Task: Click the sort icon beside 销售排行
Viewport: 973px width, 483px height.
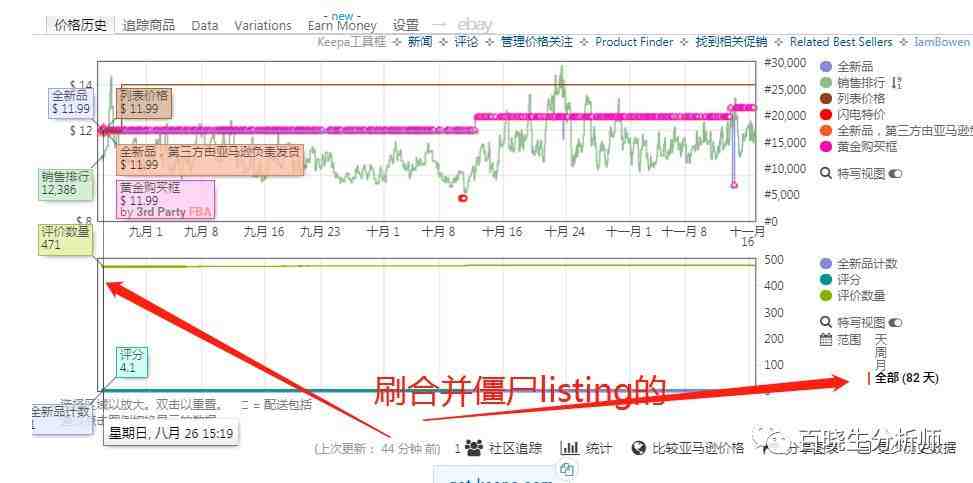Action: [x=897, y=83]
